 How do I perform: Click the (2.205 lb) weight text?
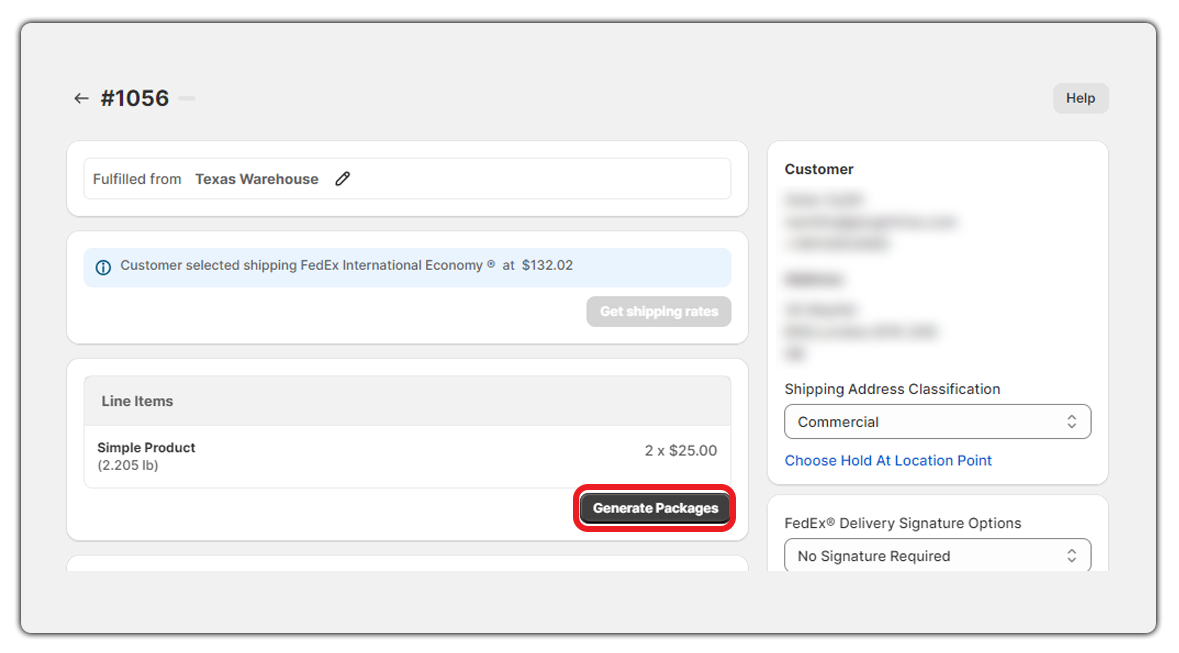[x=128, y=466]
